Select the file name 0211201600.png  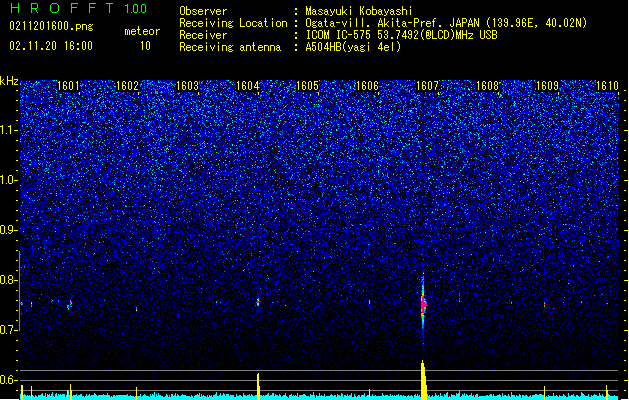pyautogui.click(x=51, y=26)
